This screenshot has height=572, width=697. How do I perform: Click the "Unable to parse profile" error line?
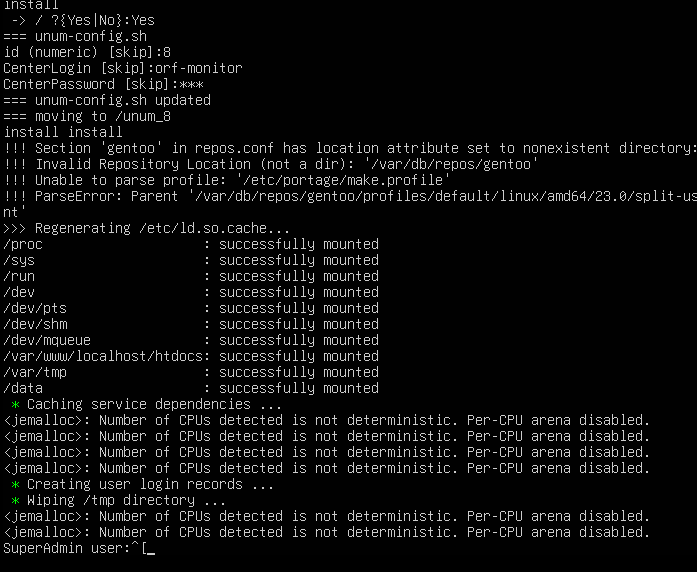(228, 180)
